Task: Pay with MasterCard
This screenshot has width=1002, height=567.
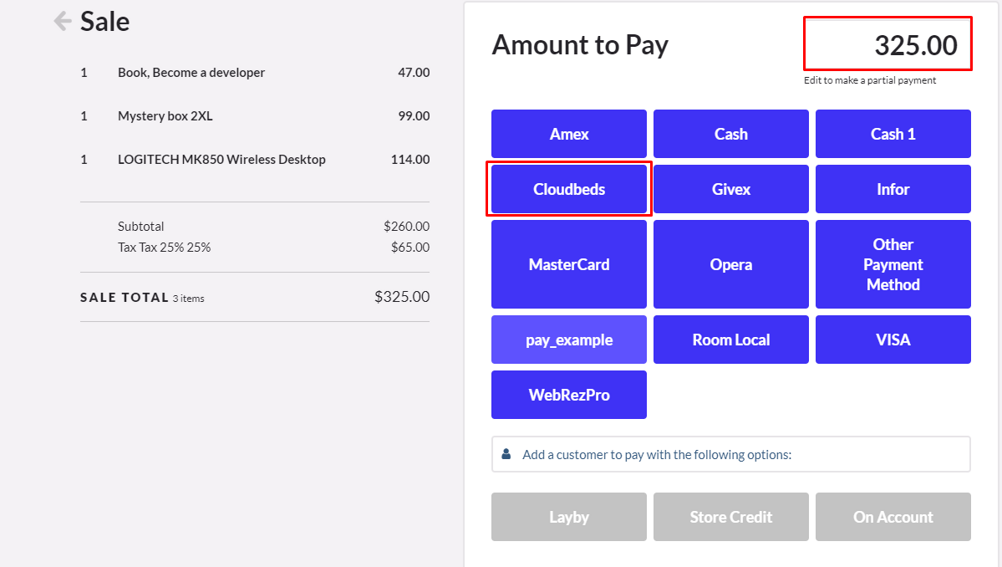Action: click(569, 264)
